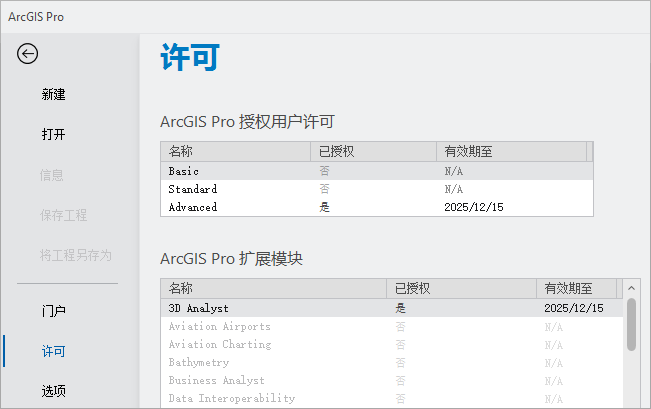Image resolution: width=651 pixels, height=409 pixels.
Task: Go to the 门户 page
Action: pyautogui.click(x=53, y=311)
